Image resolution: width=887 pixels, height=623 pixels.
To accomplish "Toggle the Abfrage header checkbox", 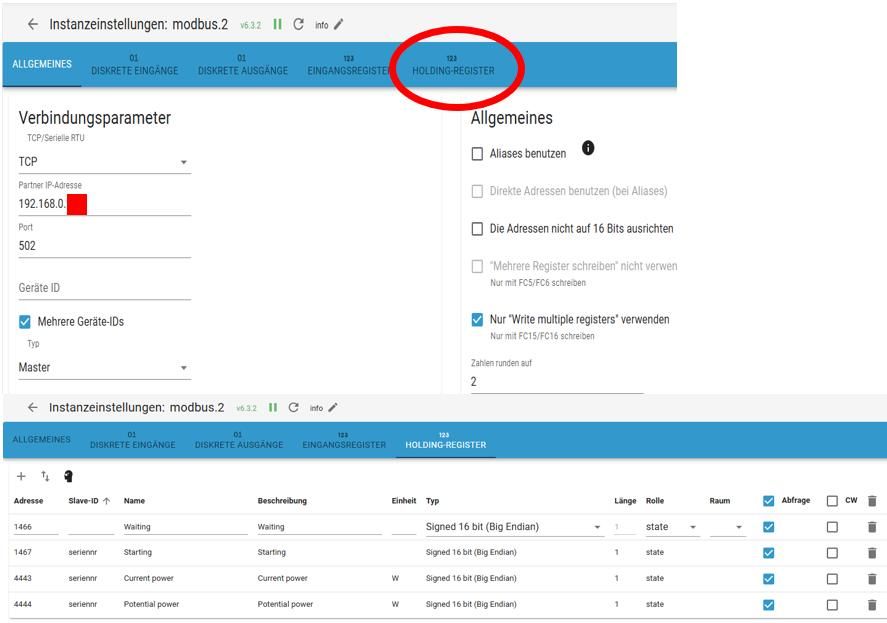I will [768, 501].
